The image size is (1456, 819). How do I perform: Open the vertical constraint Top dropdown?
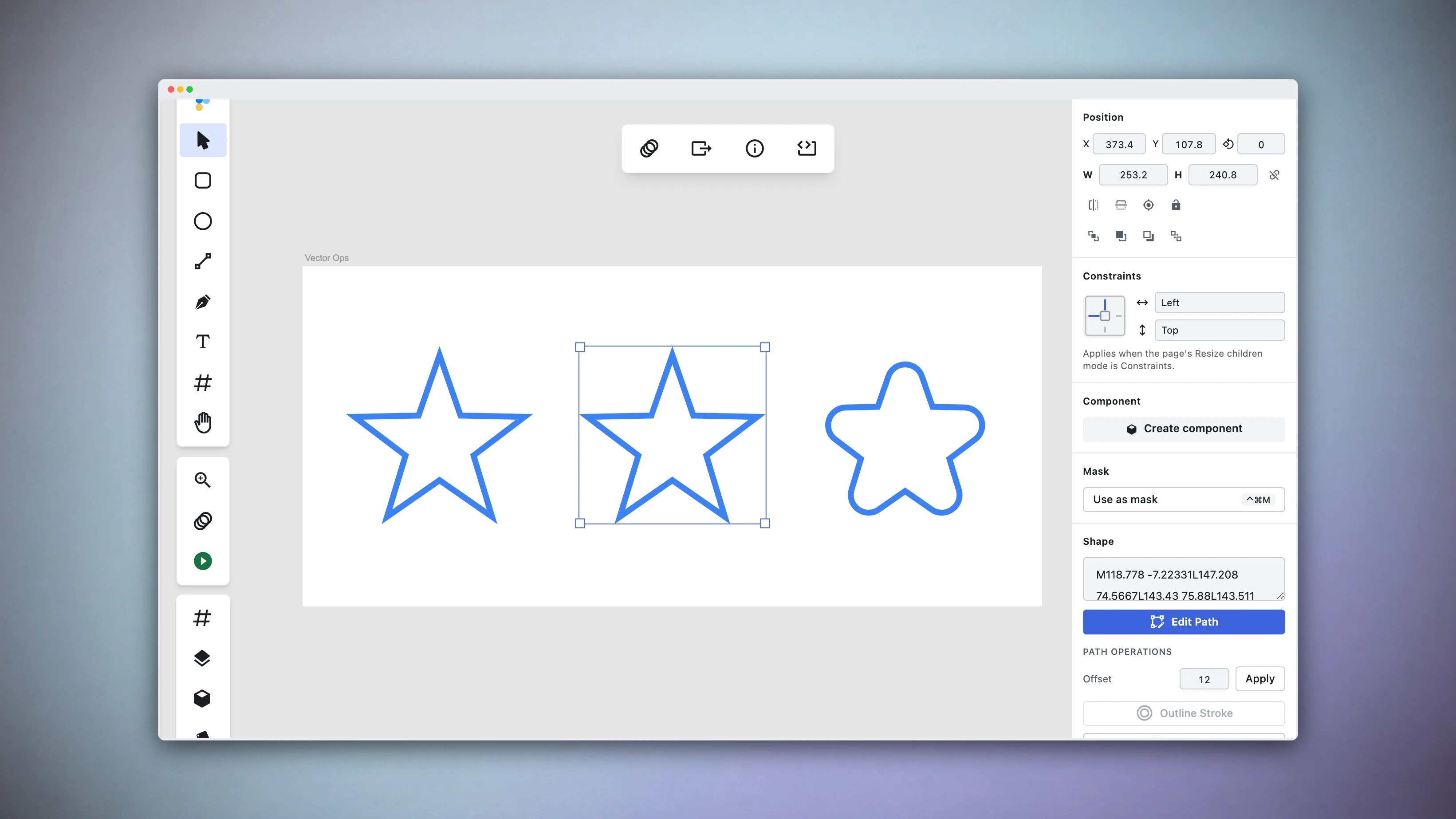pyautogui.click(x=1220, y=330)
